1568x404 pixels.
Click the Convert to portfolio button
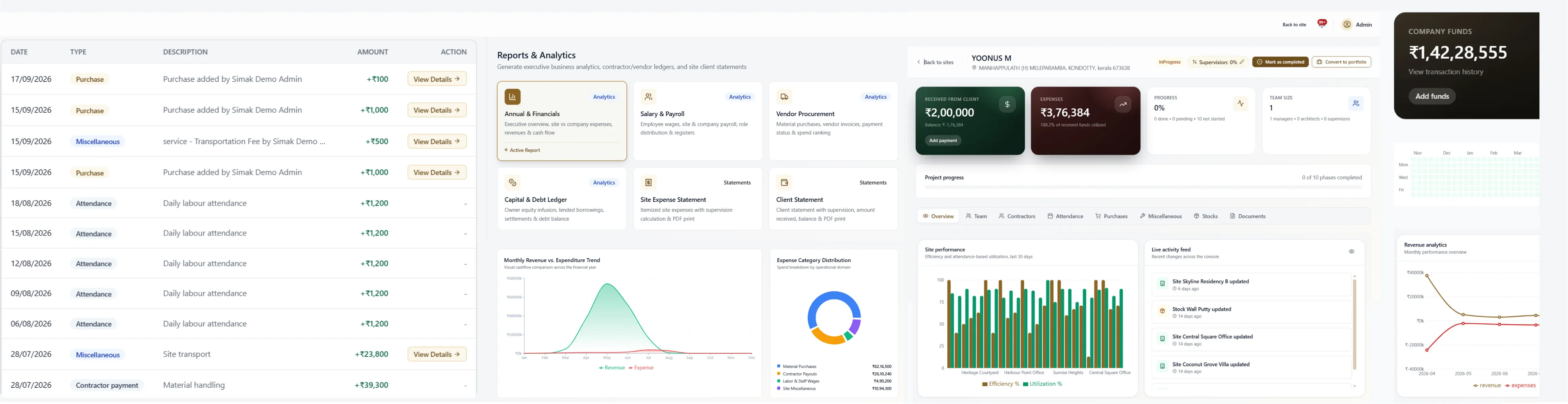1341,62
